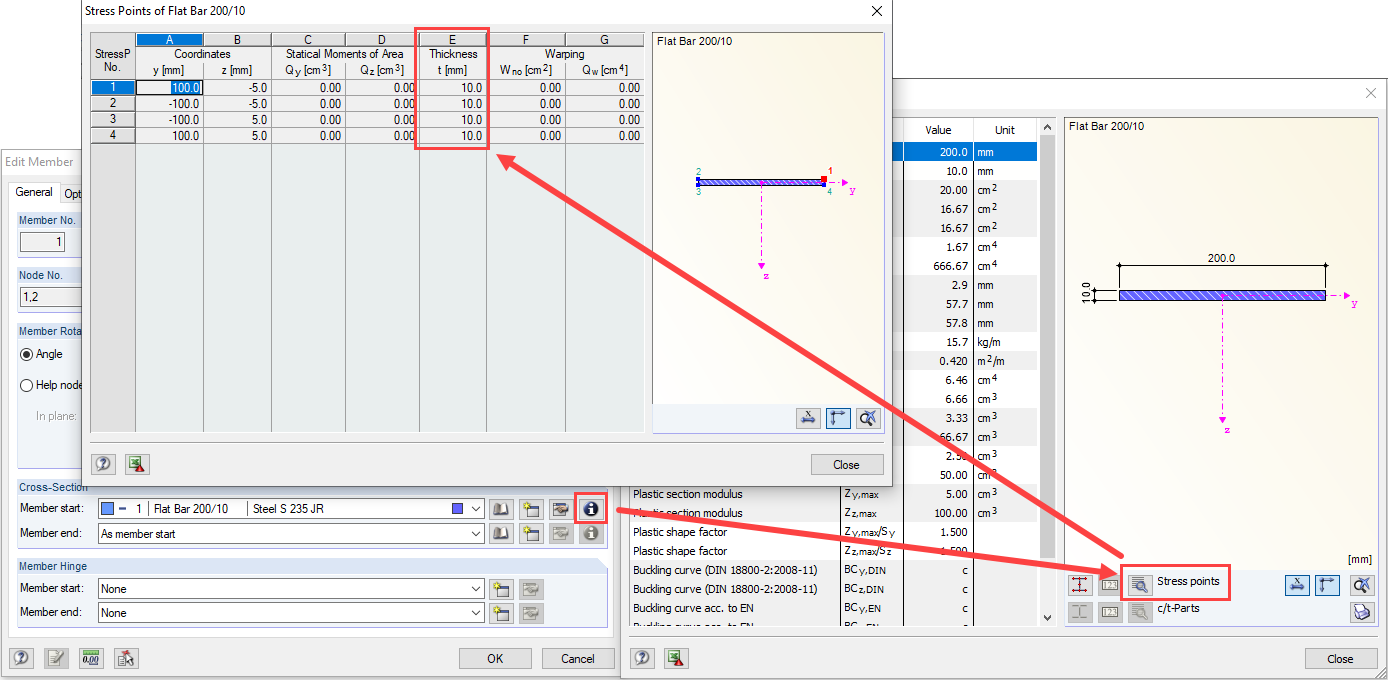The height and width of the screenshot is (680, 1388).
Task: Open cross-section info for Member start
Action: point(592,509)
